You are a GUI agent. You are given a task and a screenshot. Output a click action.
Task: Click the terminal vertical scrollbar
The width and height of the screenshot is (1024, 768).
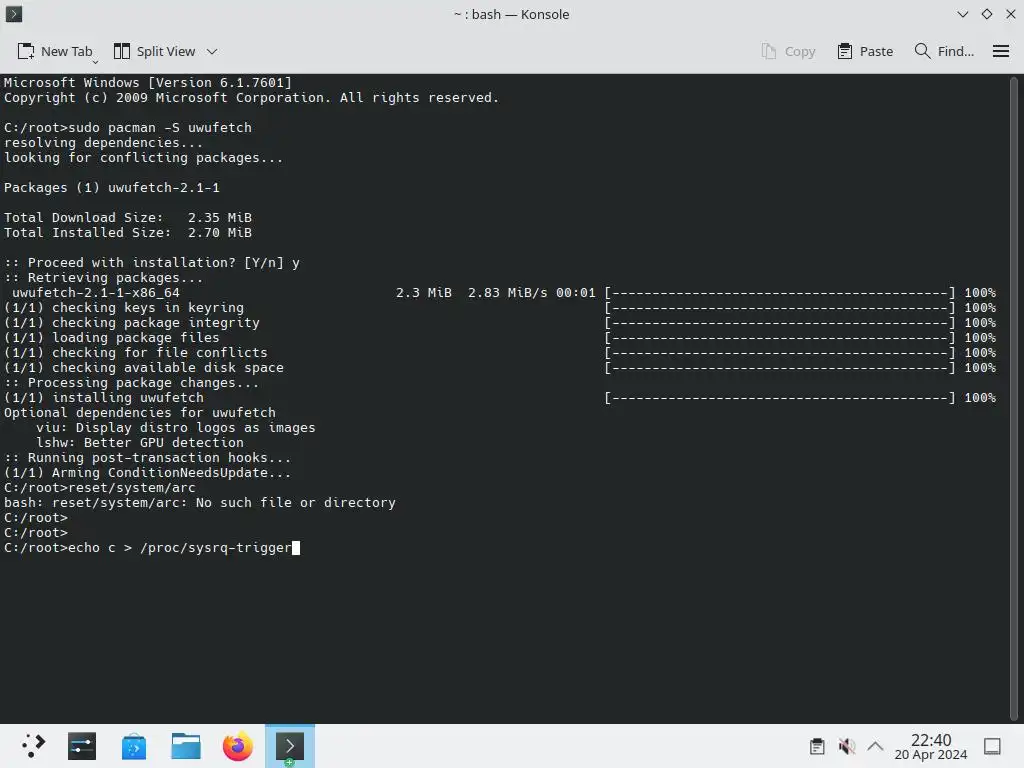[1014, 398]
